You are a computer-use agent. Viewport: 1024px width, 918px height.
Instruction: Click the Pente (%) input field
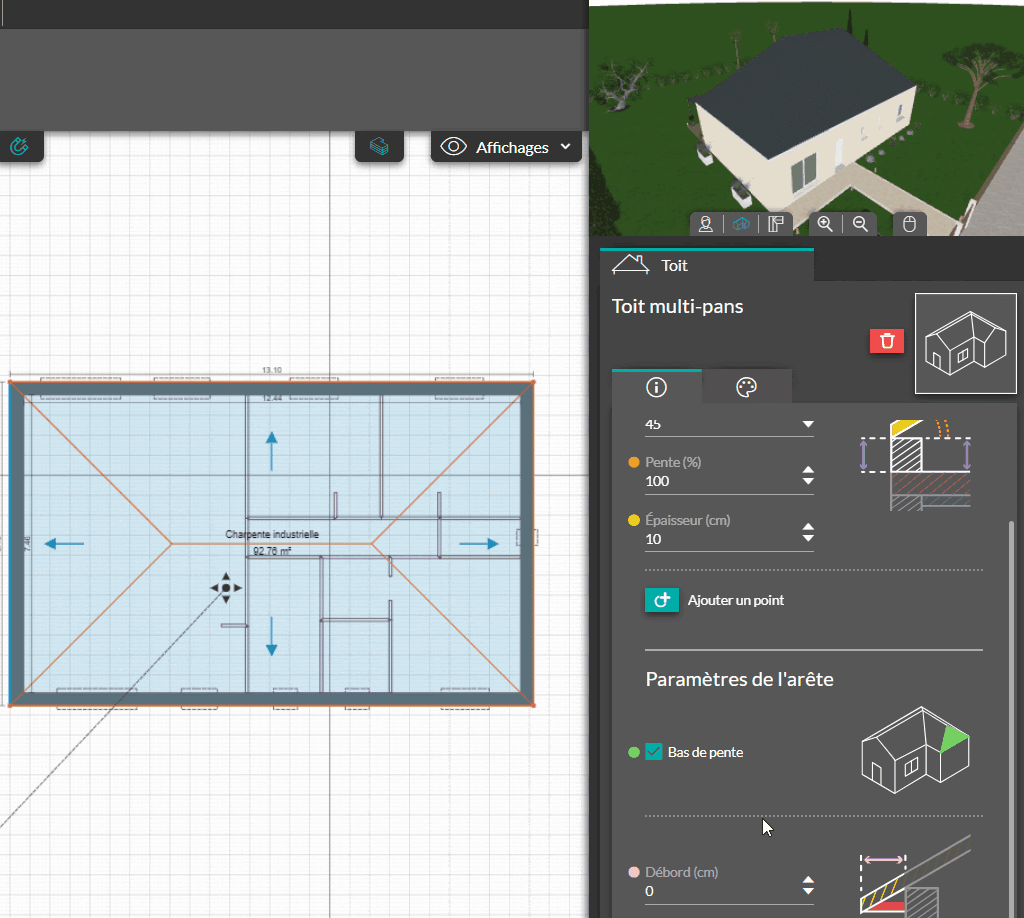pyautogui.click(x=720, y=481)
